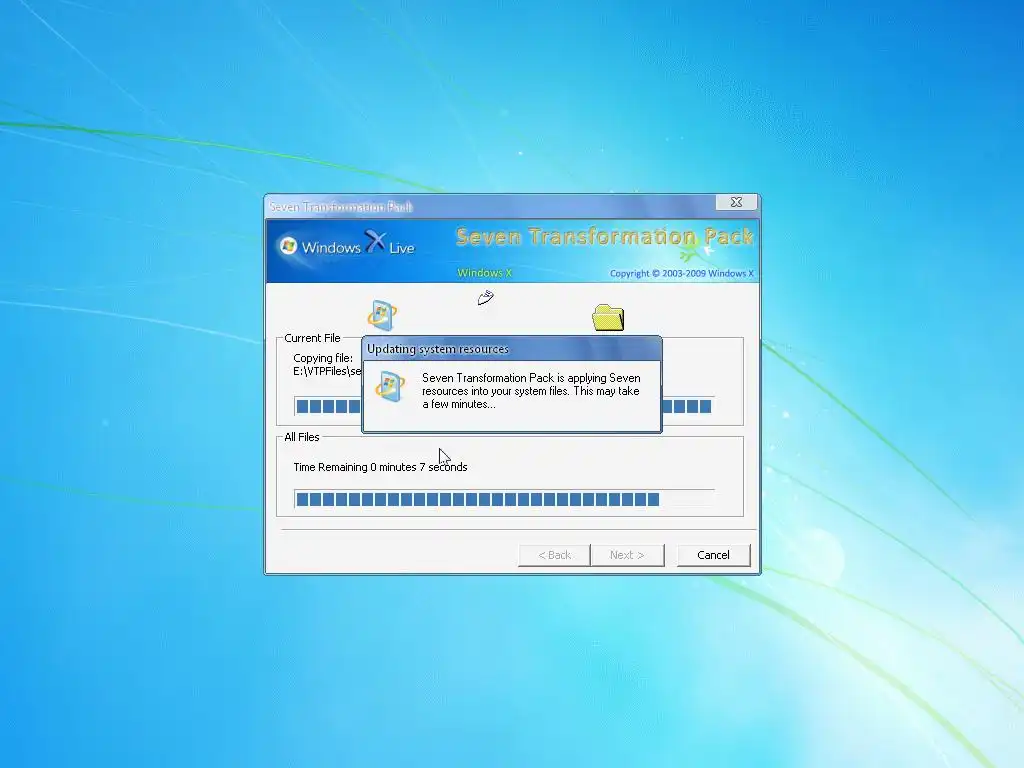Click the Copyright 2003-2009 Windows X text
This screenshot has height=768, width=1024.
(x=682, y=274)
